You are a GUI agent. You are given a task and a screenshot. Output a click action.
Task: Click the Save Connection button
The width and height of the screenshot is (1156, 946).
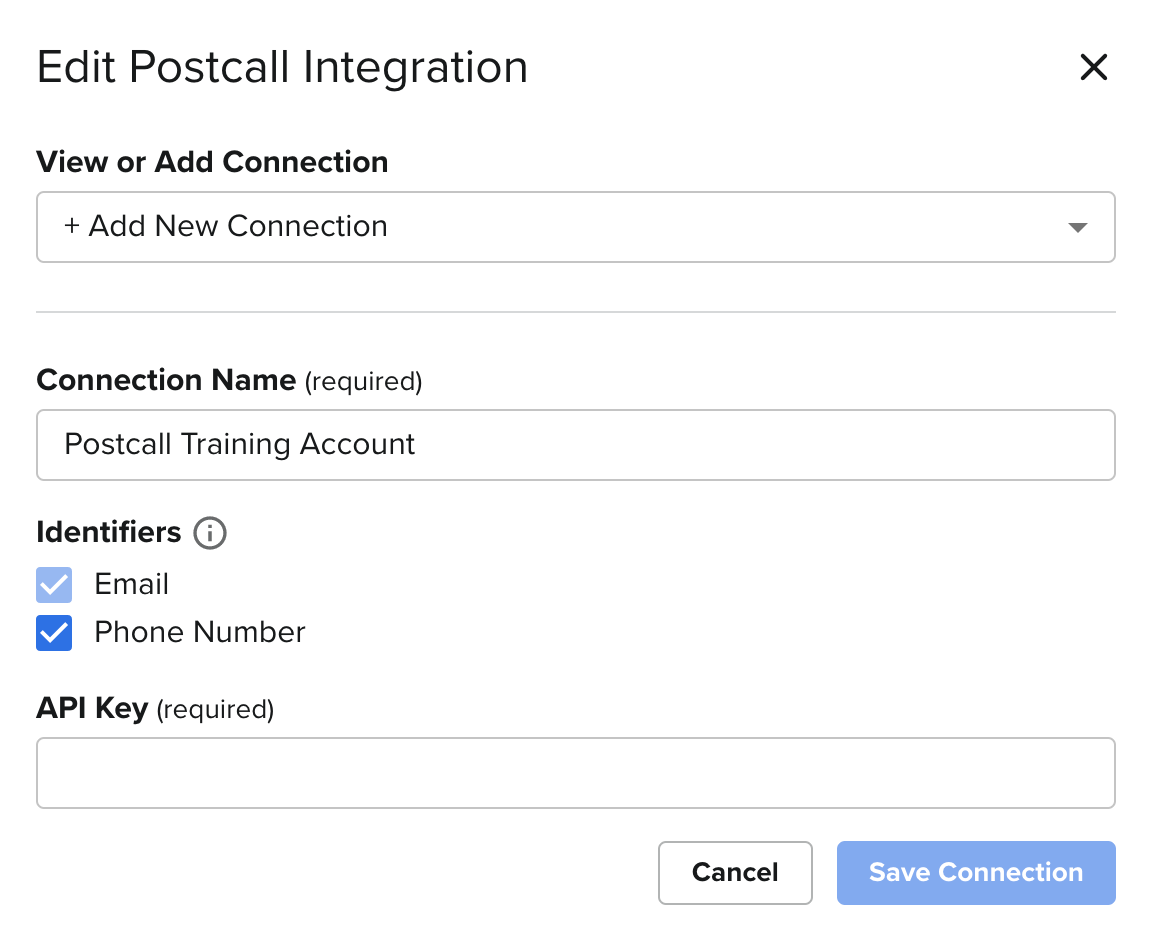975,873
